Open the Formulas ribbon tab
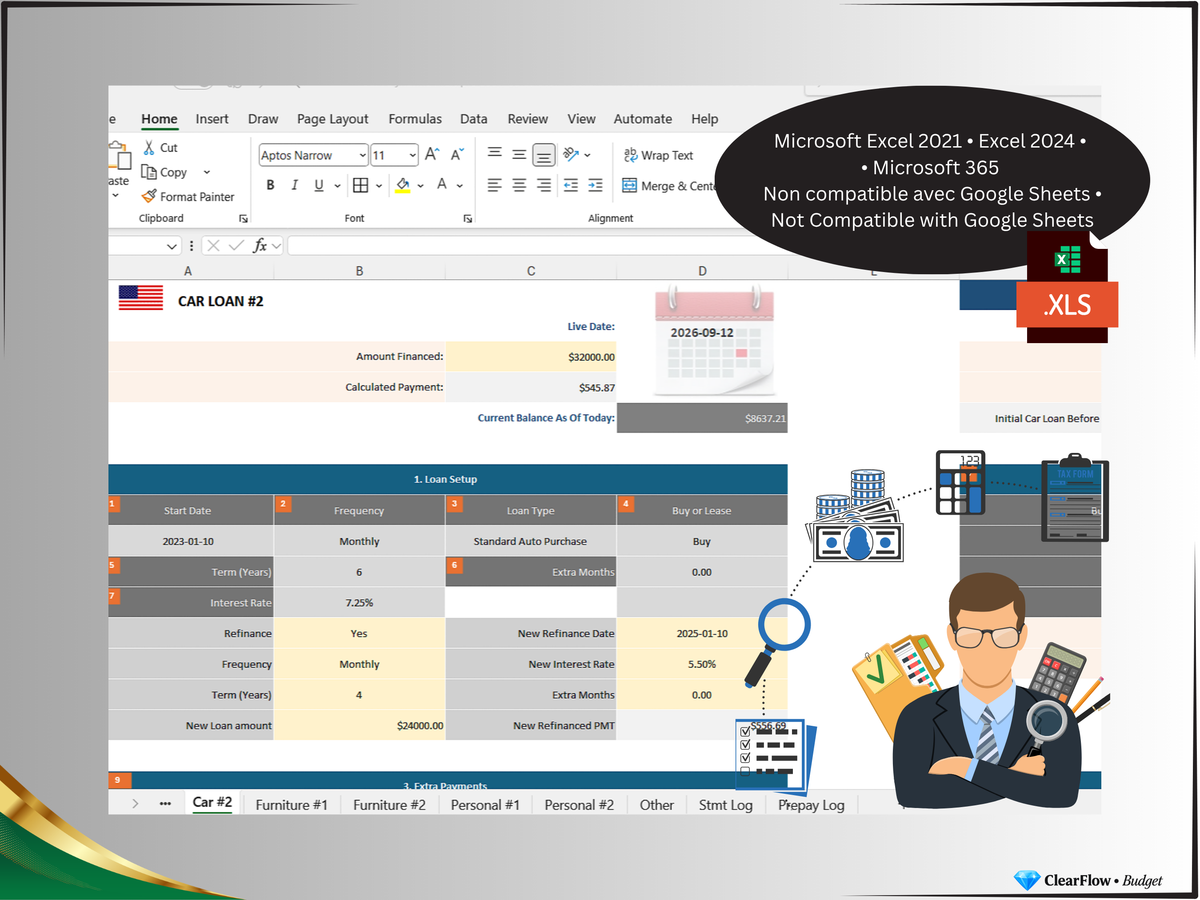 click(x=415, y=119)
